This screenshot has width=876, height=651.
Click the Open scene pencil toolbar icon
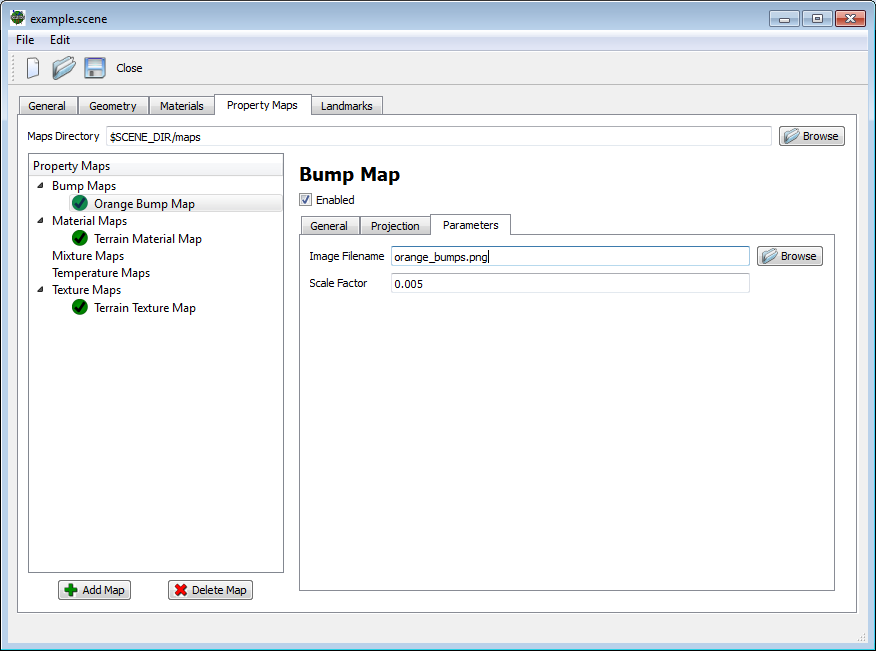(62, 67)
